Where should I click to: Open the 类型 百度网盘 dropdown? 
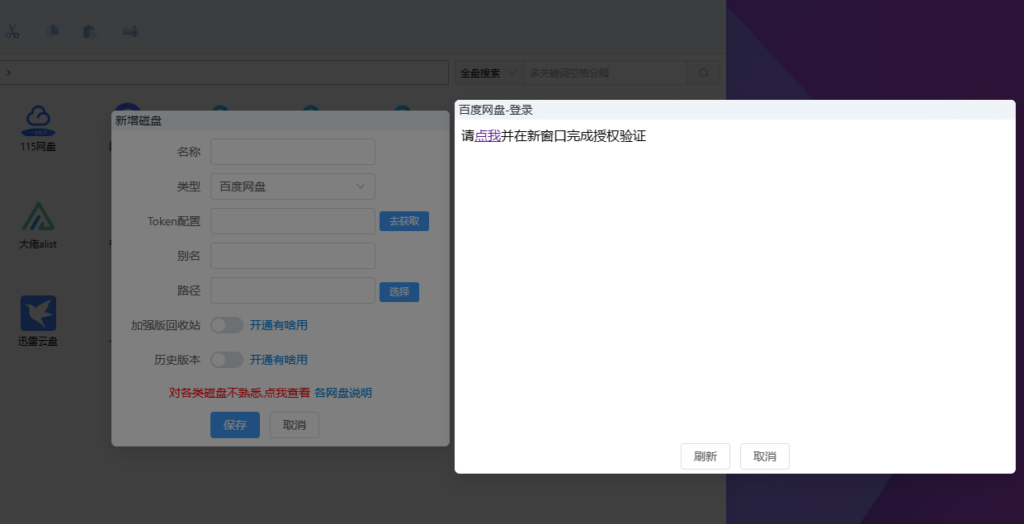(x=293, y=186)
